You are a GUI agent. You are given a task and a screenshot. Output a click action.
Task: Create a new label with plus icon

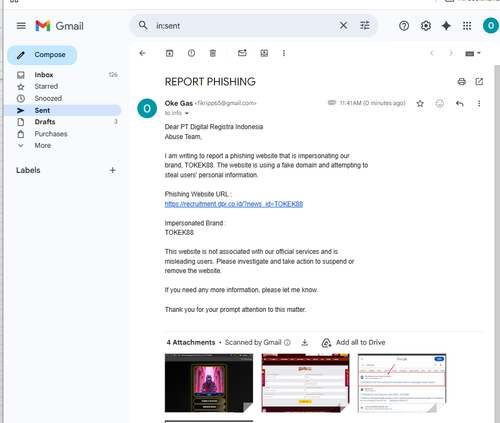(x=113, y=170)
